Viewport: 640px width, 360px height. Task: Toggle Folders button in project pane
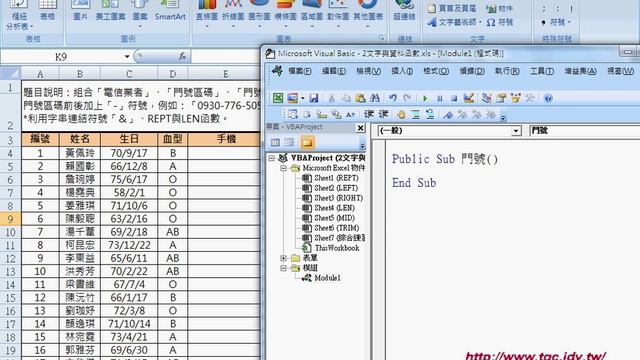coord(307,142)
